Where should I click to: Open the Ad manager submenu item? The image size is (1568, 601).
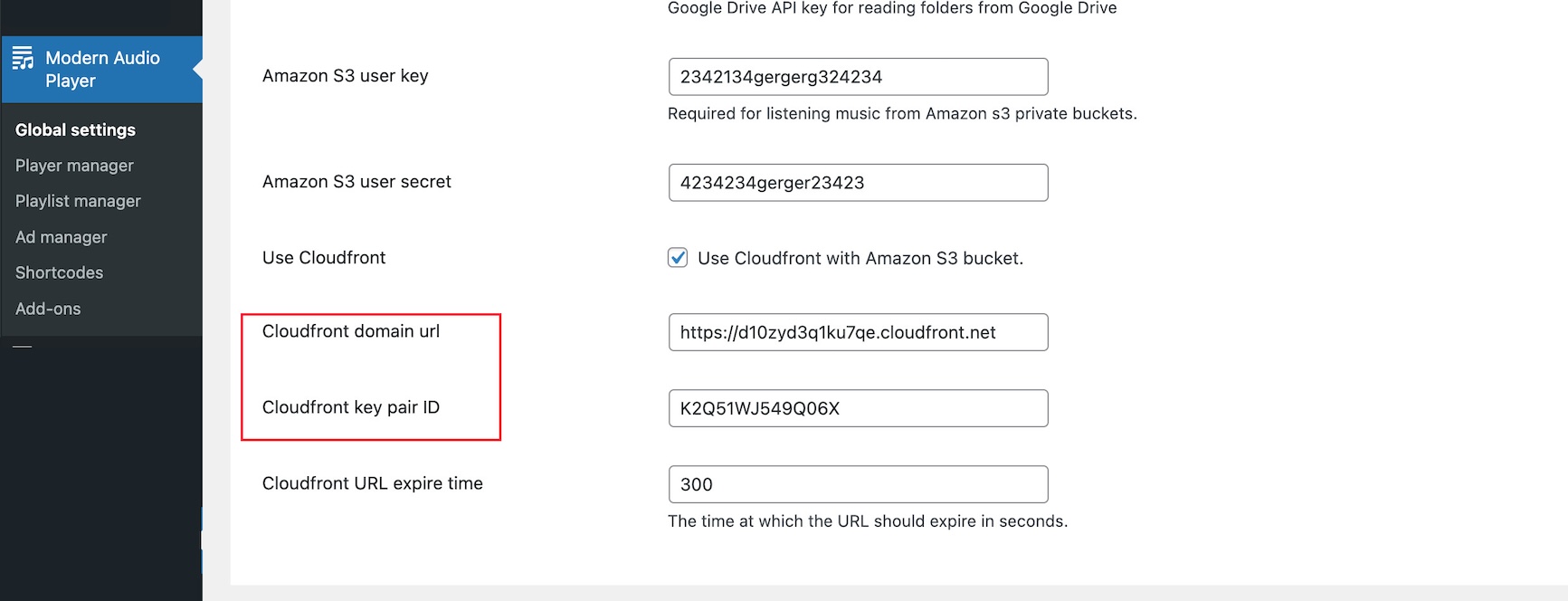point(62,237)
